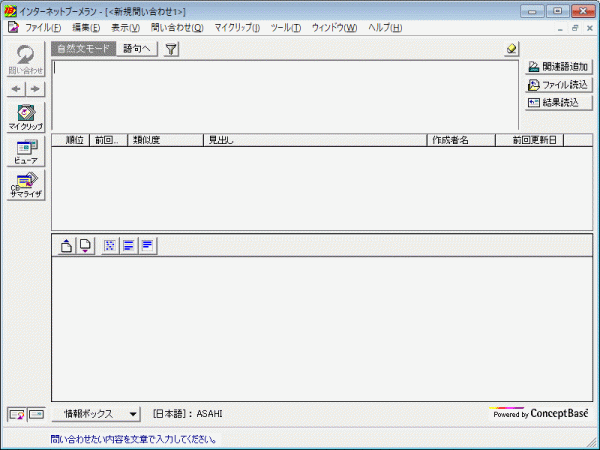Click the next document down-arrow icon

tap(85, 246)
